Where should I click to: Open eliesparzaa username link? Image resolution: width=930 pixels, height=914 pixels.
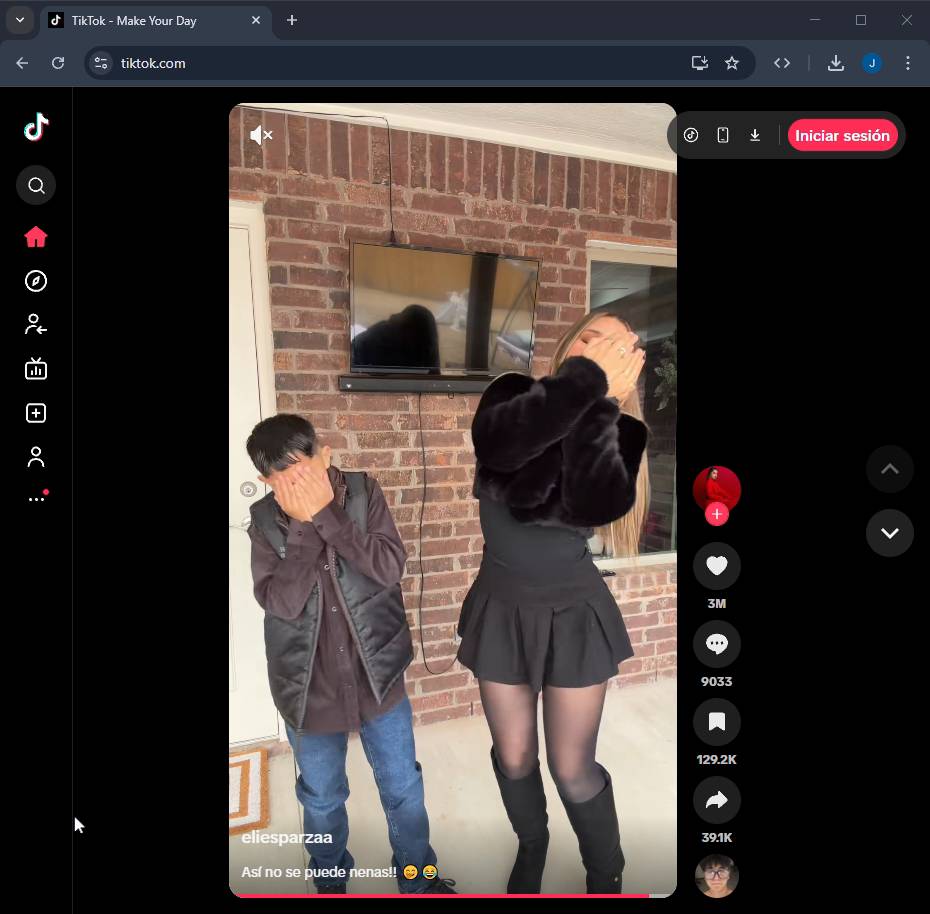pyautogui.click(x=287, y=838)
